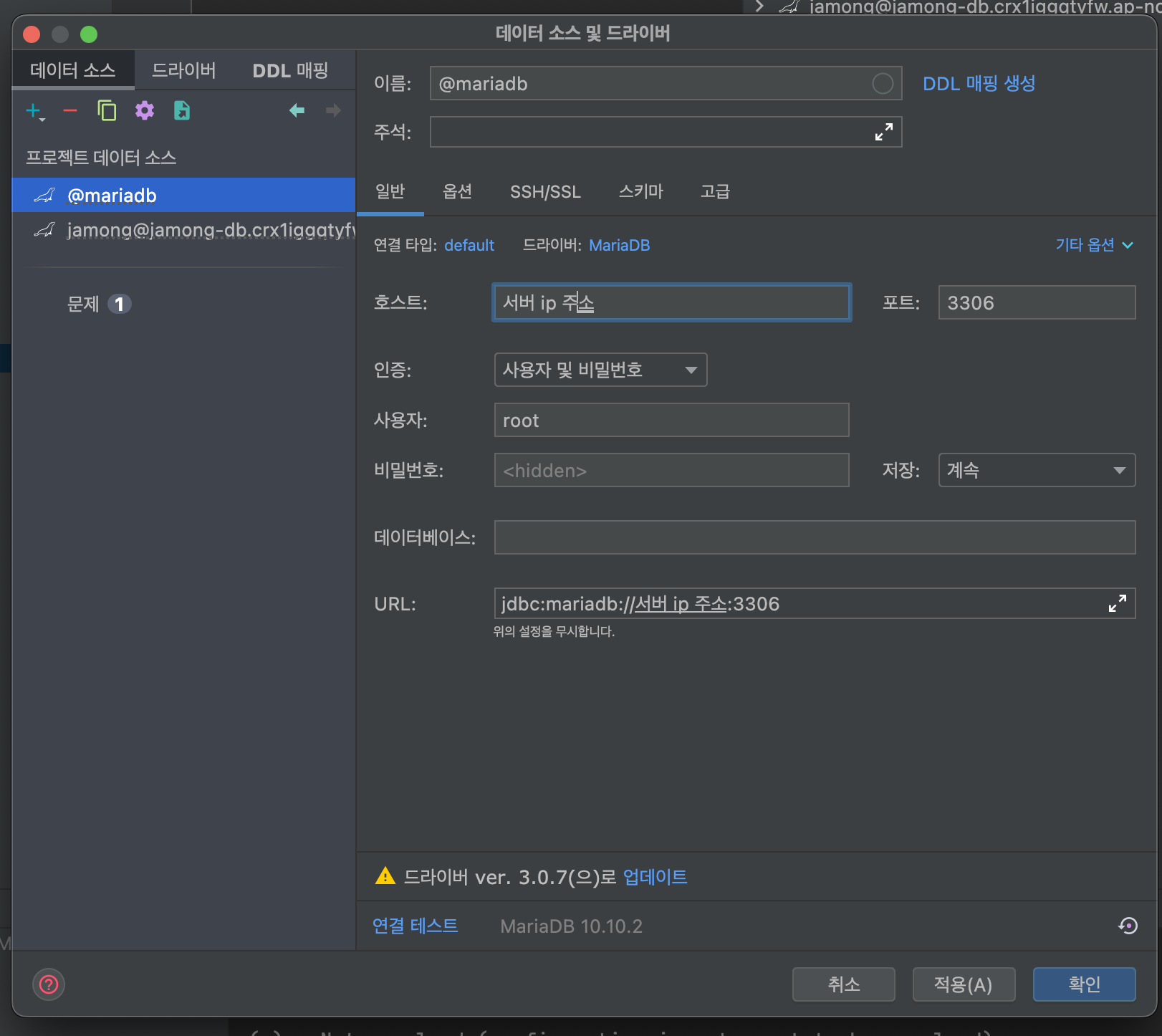Click the 취소 button

point(843,984)
